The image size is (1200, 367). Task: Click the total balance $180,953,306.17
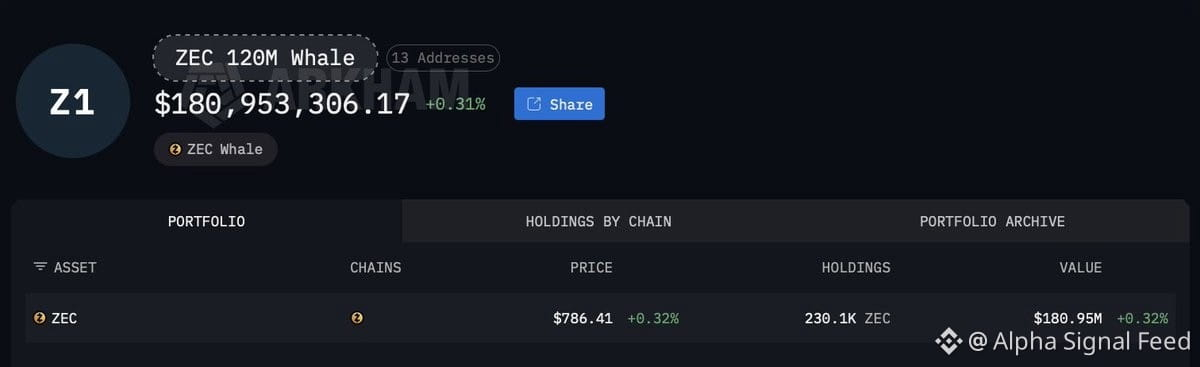(x=282, y=104)
